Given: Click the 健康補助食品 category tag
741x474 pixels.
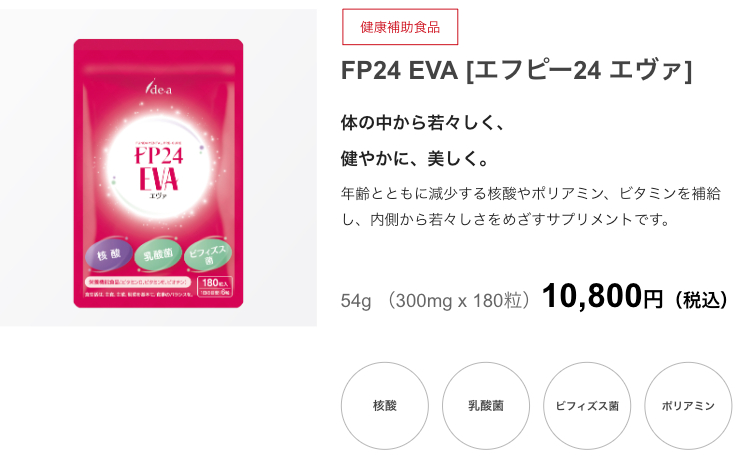Looking at the screenshot, I should click(400, 27).
